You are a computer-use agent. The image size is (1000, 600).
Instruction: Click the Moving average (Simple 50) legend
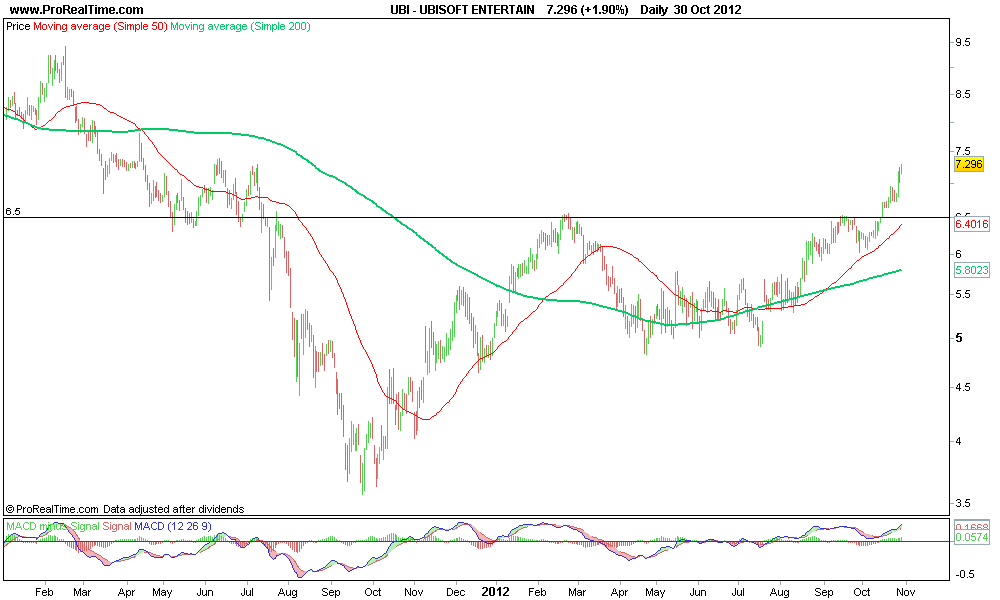100,26
